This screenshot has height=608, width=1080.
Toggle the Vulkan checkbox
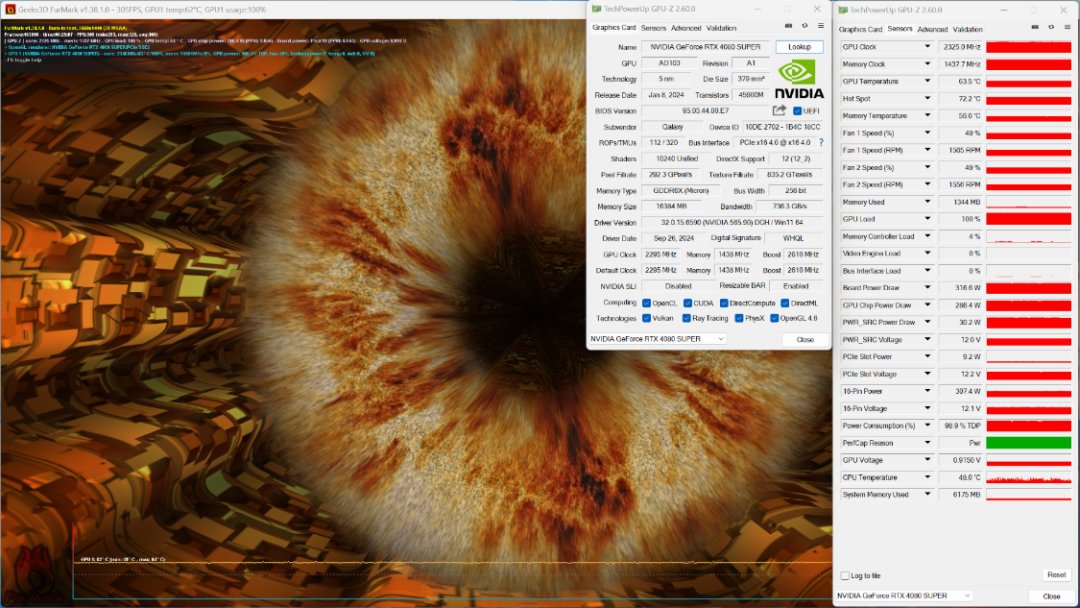[646, 318]
